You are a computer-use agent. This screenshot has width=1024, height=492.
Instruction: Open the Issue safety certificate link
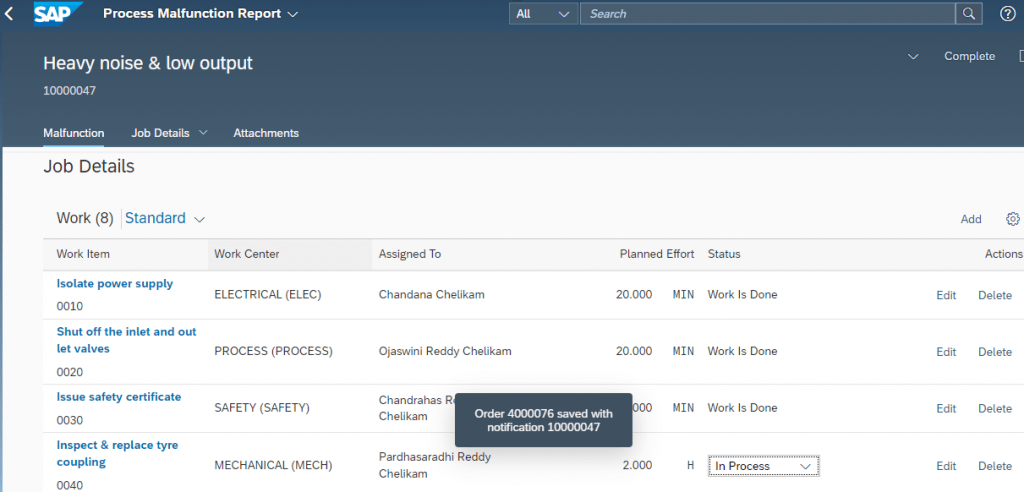(x=119, y=397)
